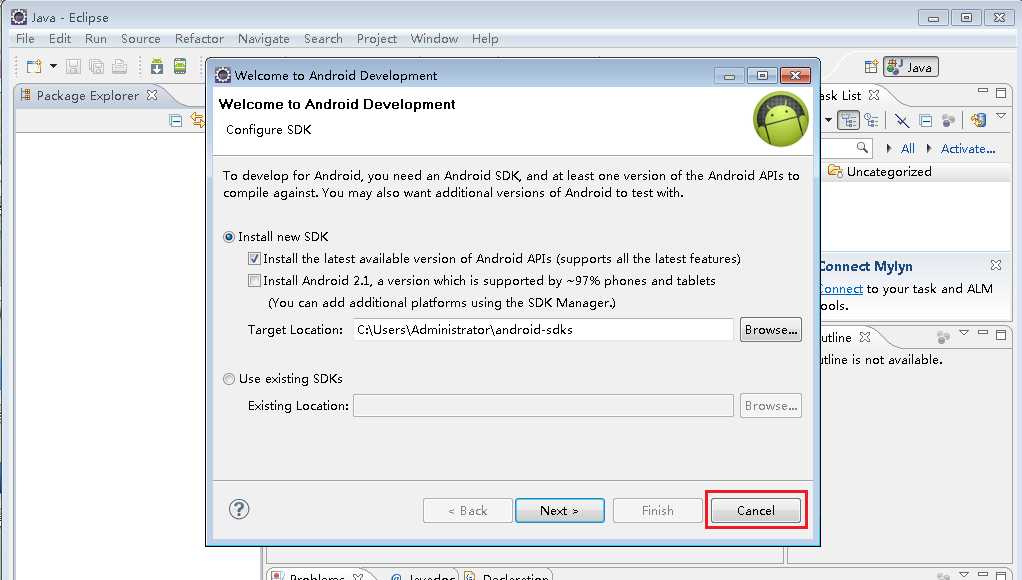Select the Uncategorized folder in Task List
This screenshot has height=580, width=1022.
pos(879,171)
